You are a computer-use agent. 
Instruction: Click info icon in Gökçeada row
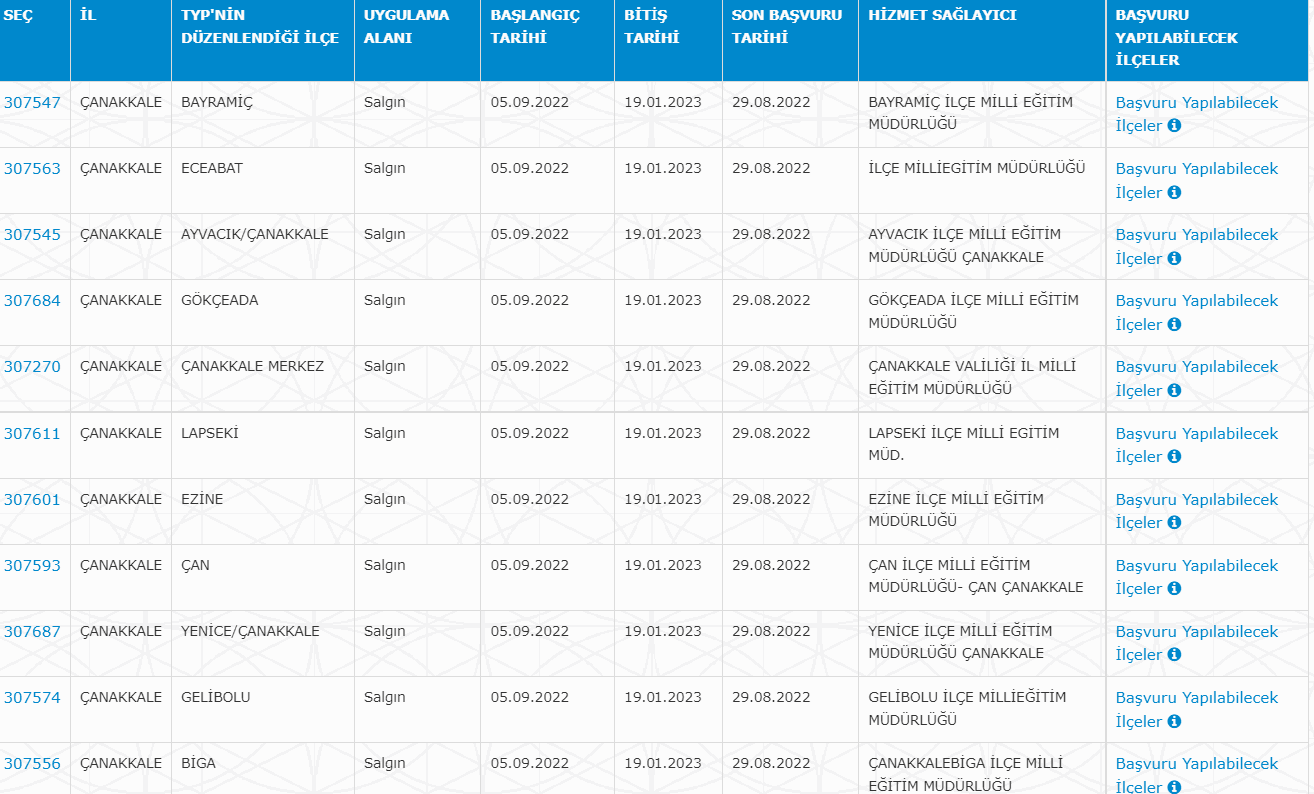pos(1174,324)
